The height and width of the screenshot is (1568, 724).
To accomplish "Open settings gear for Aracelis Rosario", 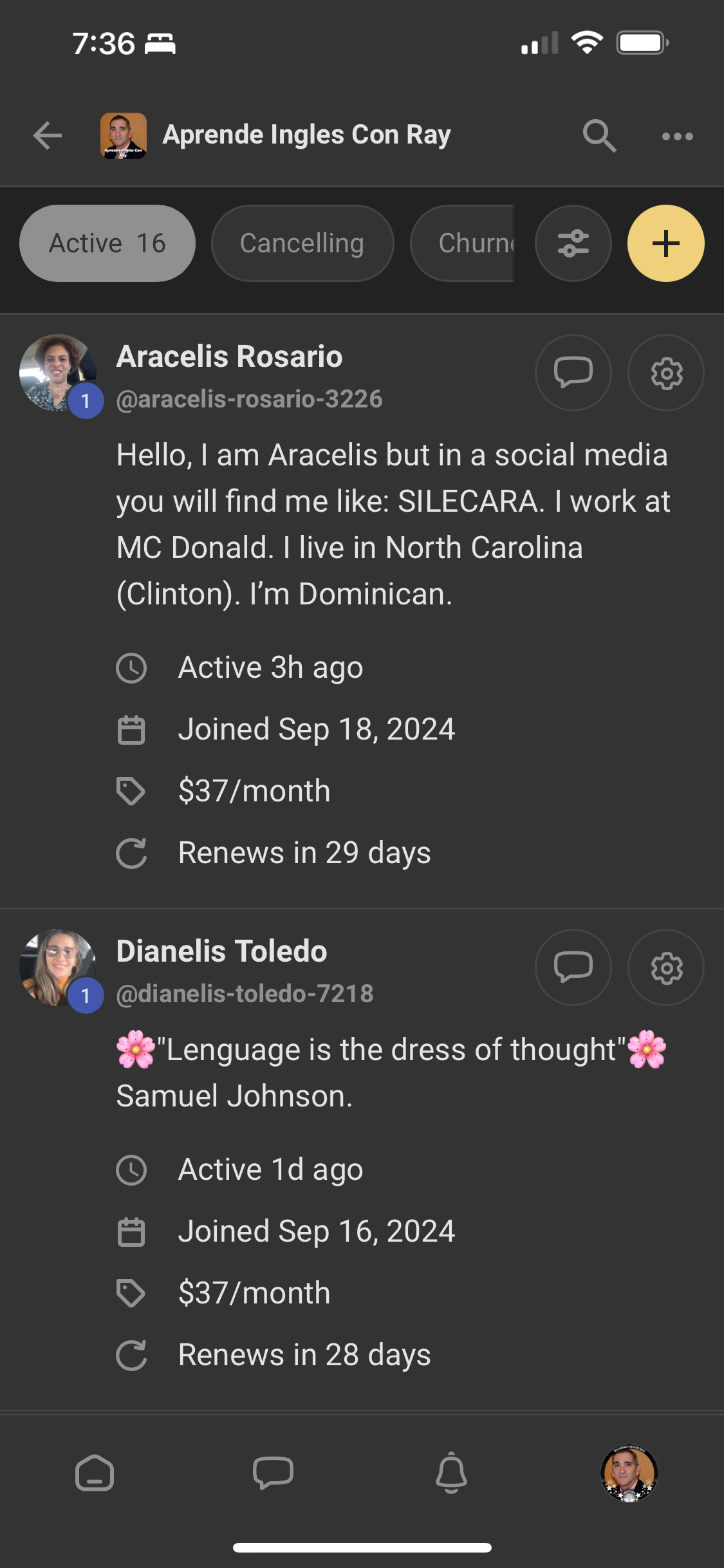I will pyautogui.click(x=666, y=373).
